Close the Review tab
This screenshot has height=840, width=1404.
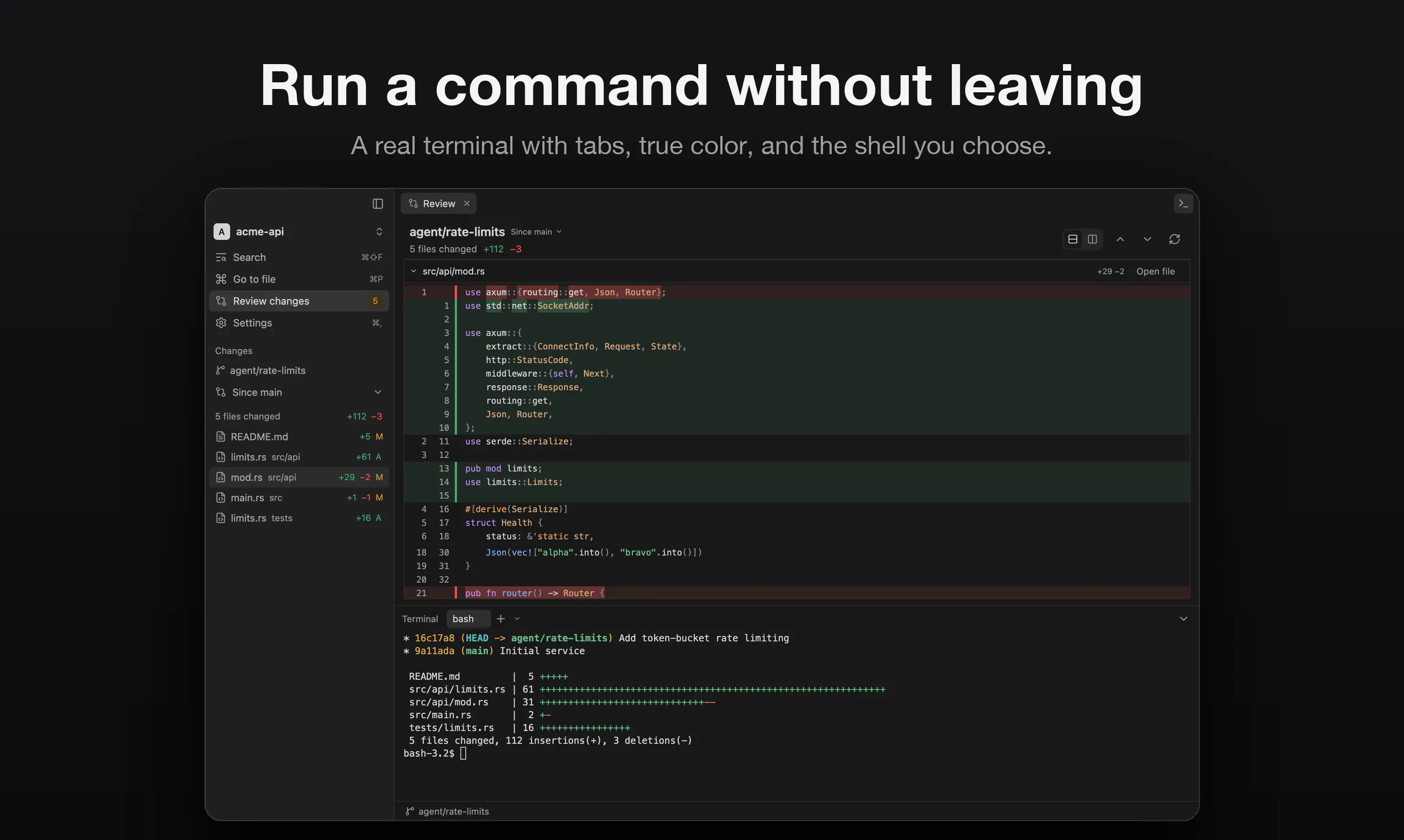pos(467,204)
